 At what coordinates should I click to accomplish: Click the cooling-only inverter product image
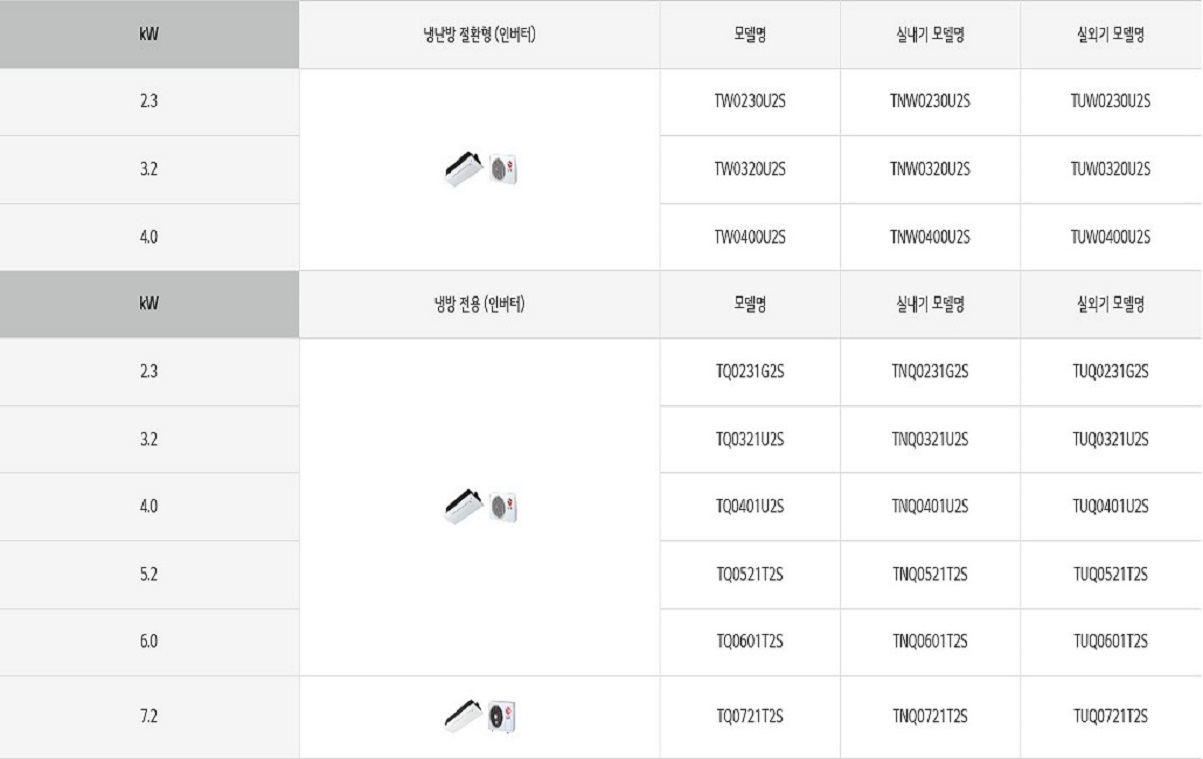coord(480,508)
